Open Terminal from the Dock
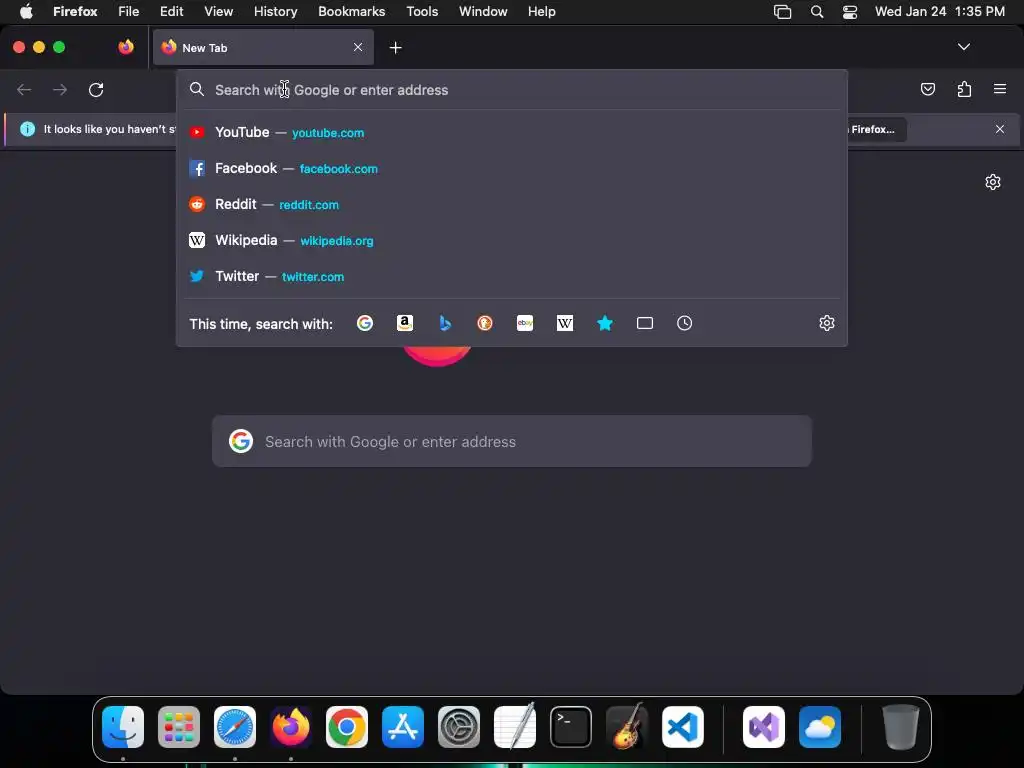This screenshot has width=1024, height=768. [571, 727]
